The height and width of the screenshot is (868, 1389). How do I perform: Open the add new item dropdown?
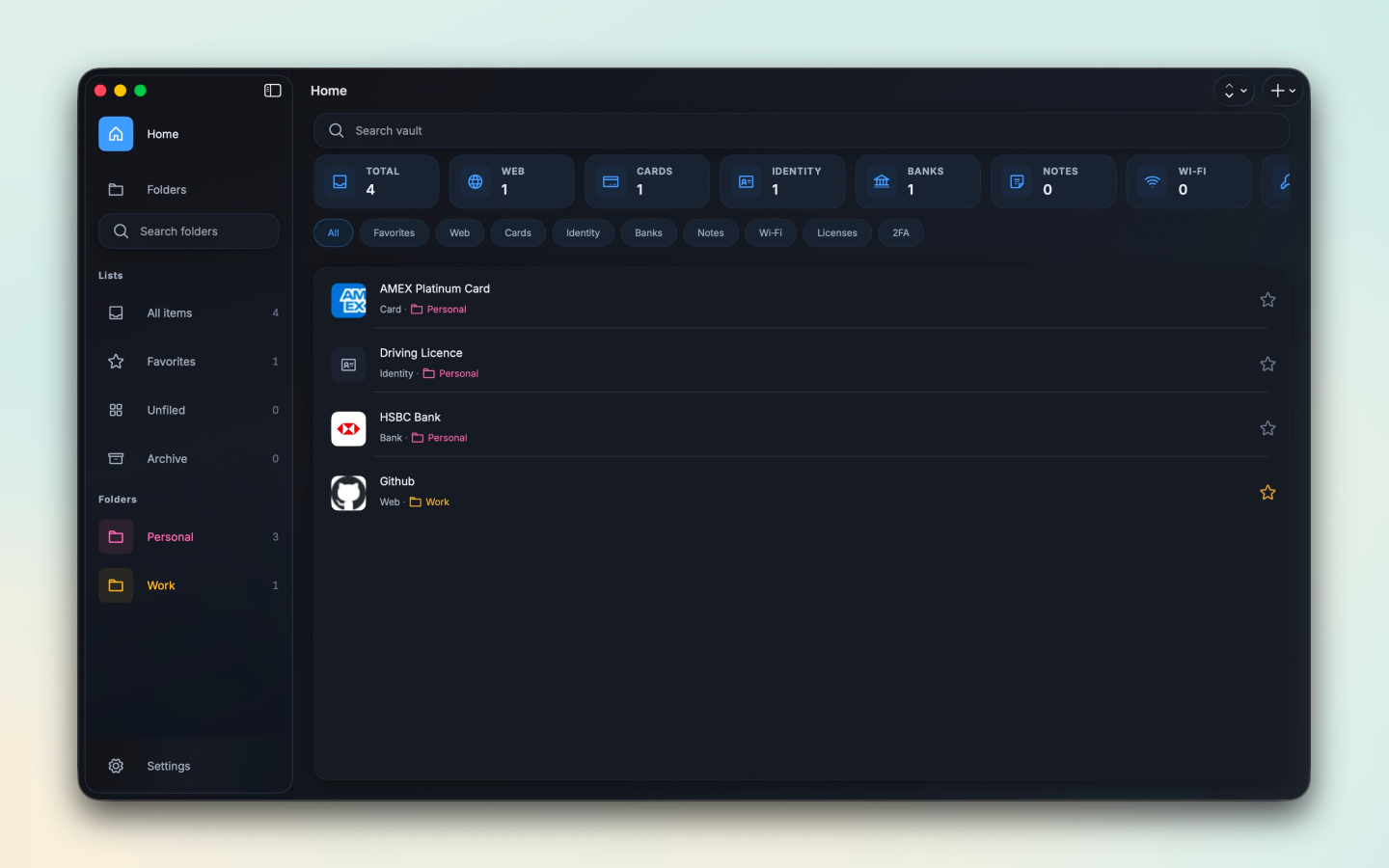[1283, 91]
